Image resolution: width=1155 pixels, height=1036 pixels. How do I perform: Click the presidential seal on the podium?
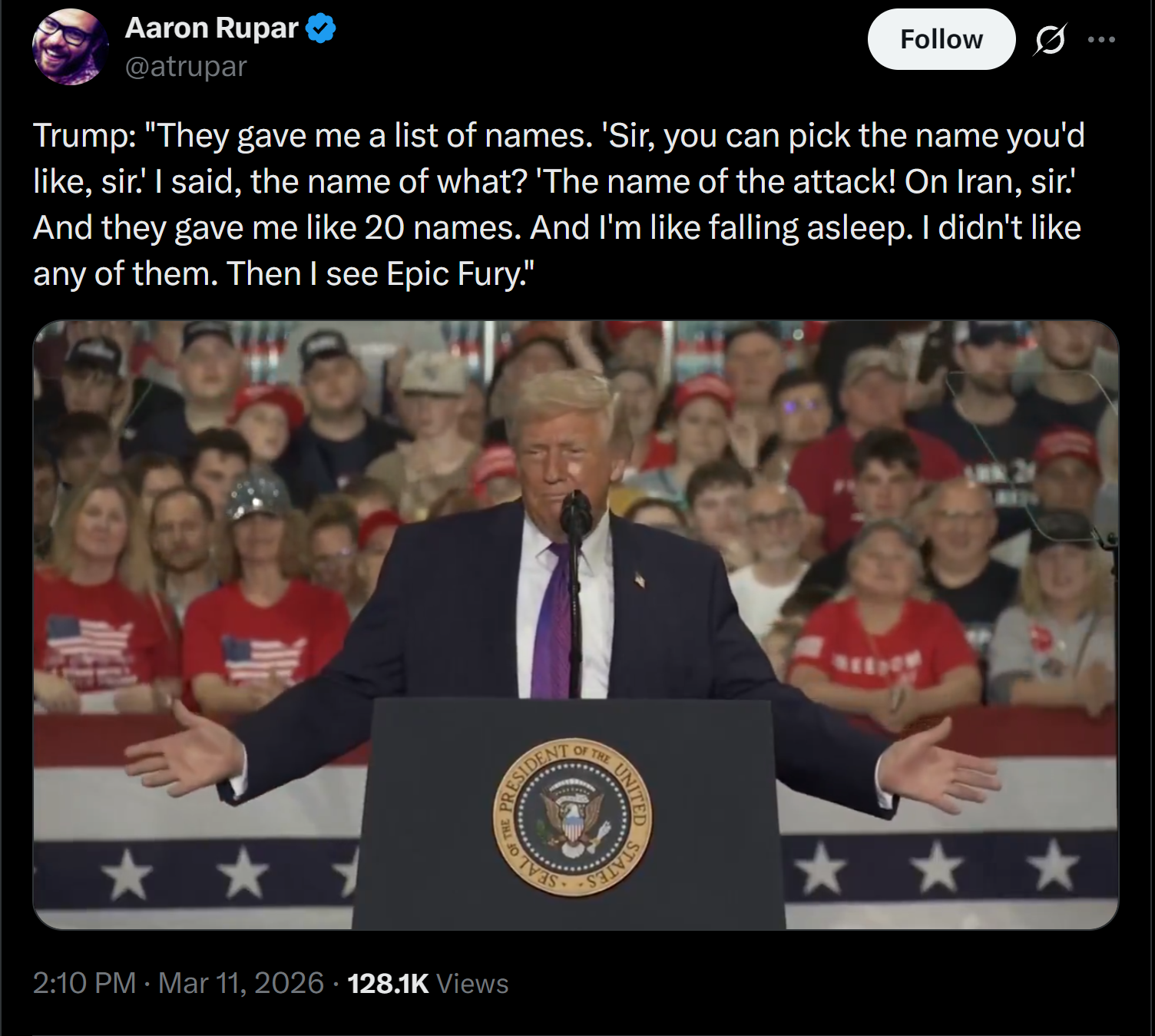tap(572, 819)
